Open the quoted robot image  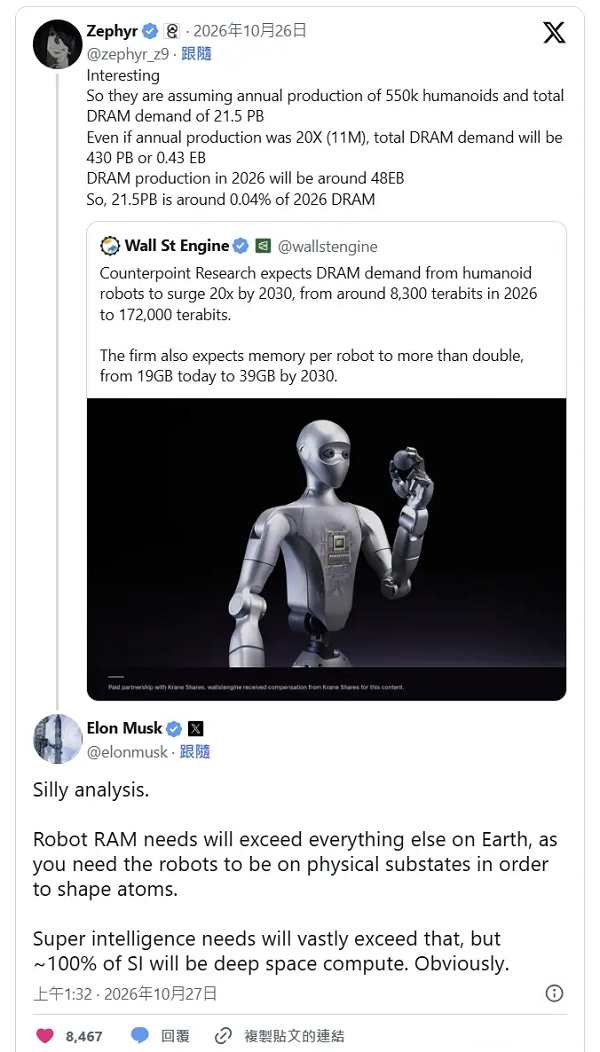tap(326, 549)
